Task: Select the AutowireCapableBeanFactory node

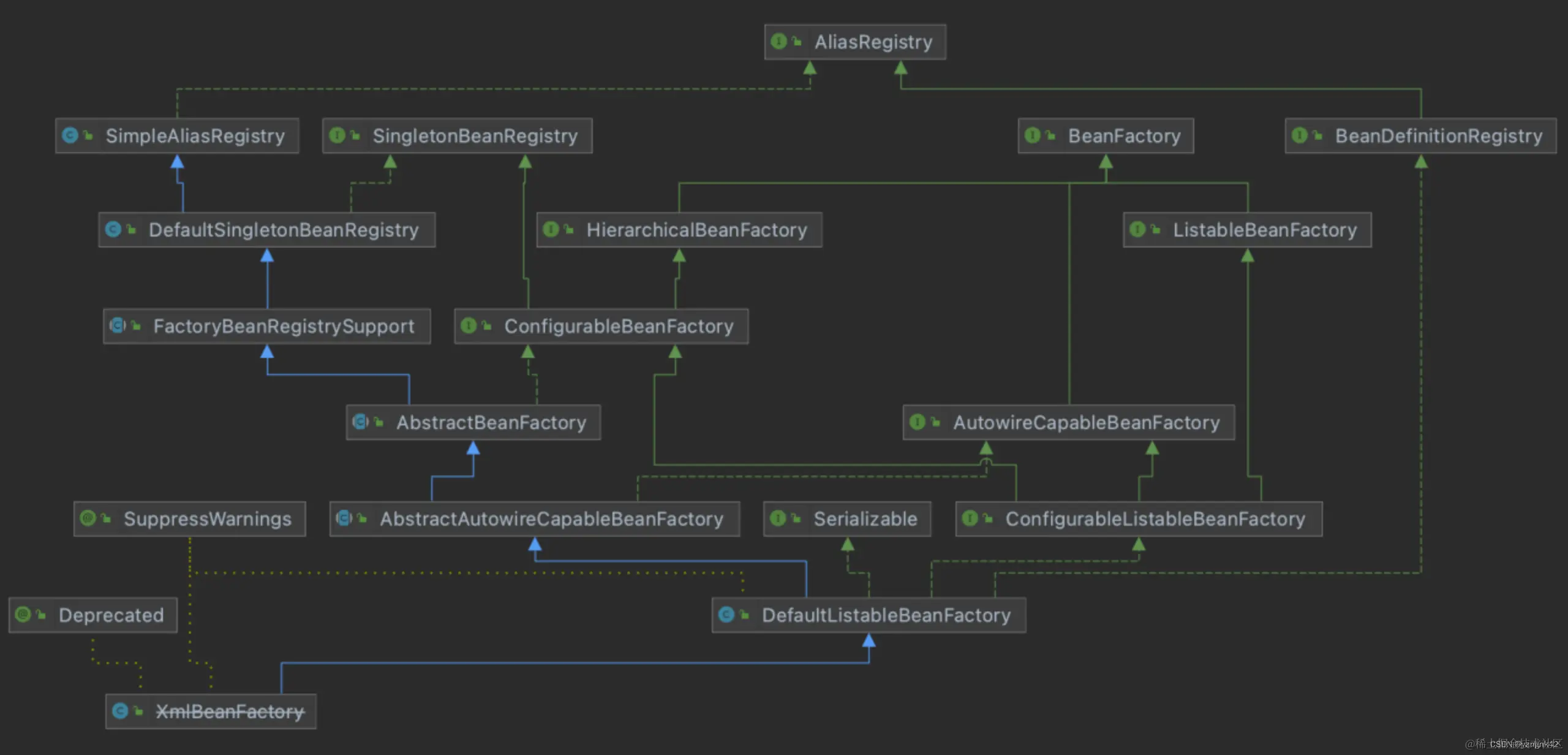Action: click(x=1086, y=422)
